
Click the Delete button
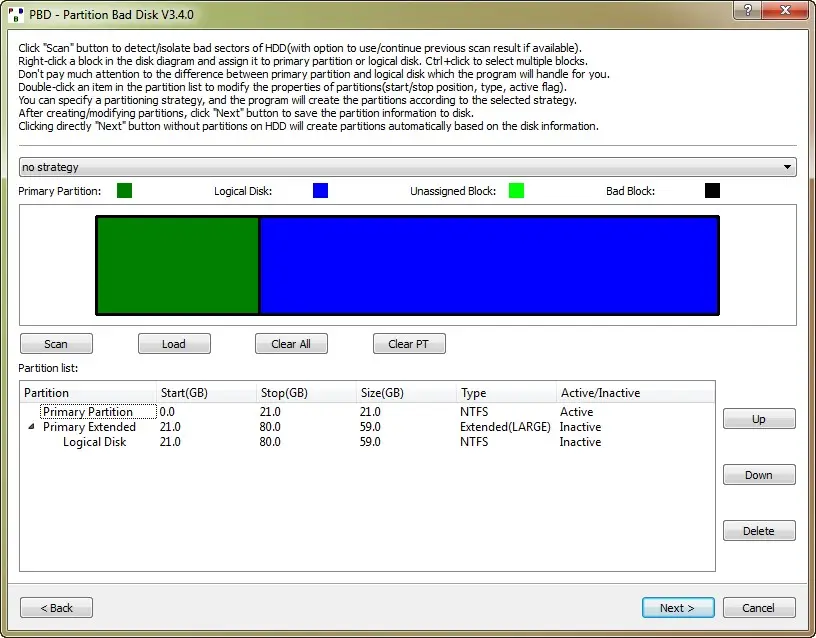pyautogui.click(x=759, y=531)
